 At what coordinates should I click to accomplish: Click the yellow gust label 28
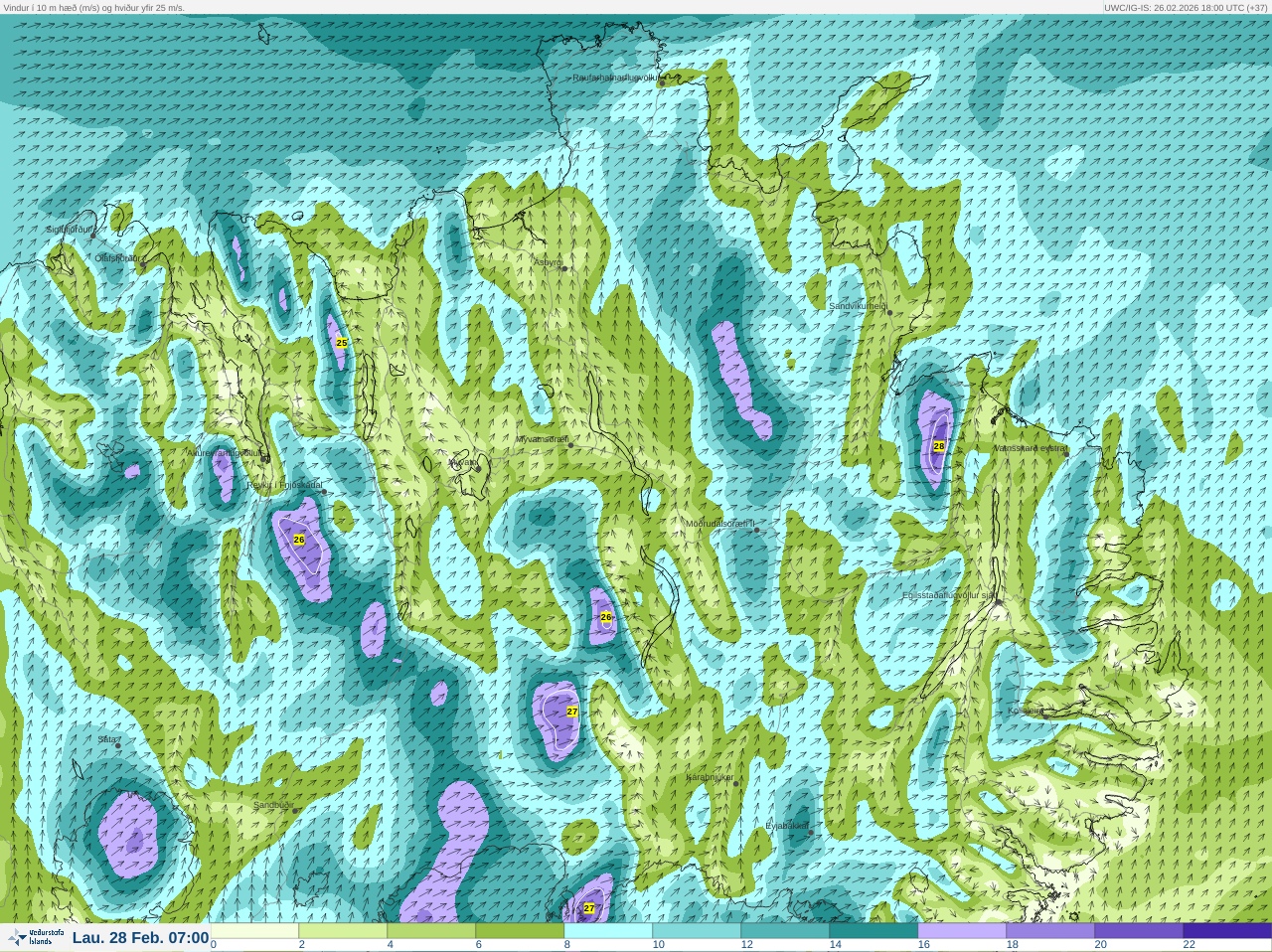pos(939,446)
